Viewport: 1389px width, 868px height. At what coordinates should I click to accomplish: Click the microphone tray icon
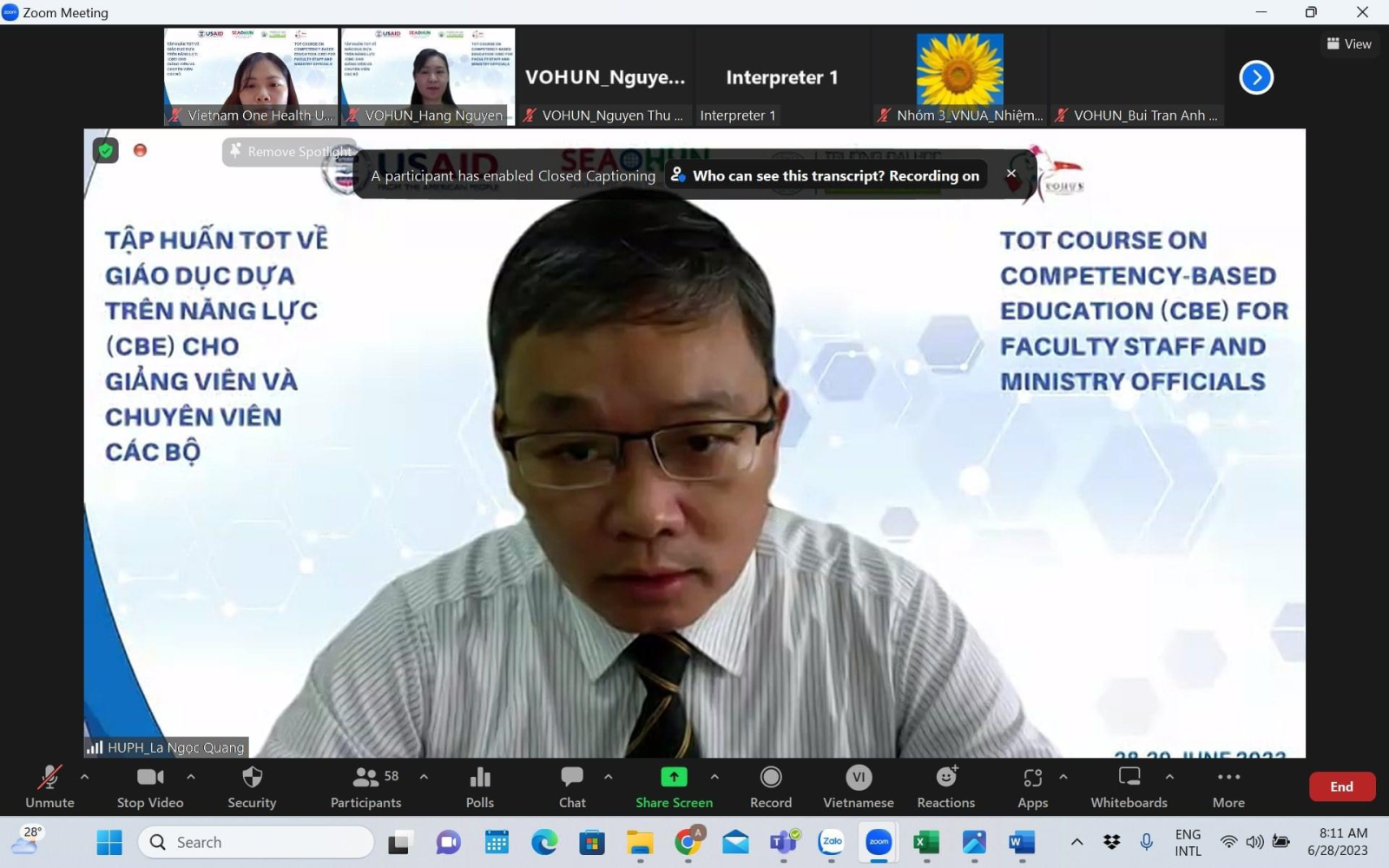click(x=1147, y=842)
